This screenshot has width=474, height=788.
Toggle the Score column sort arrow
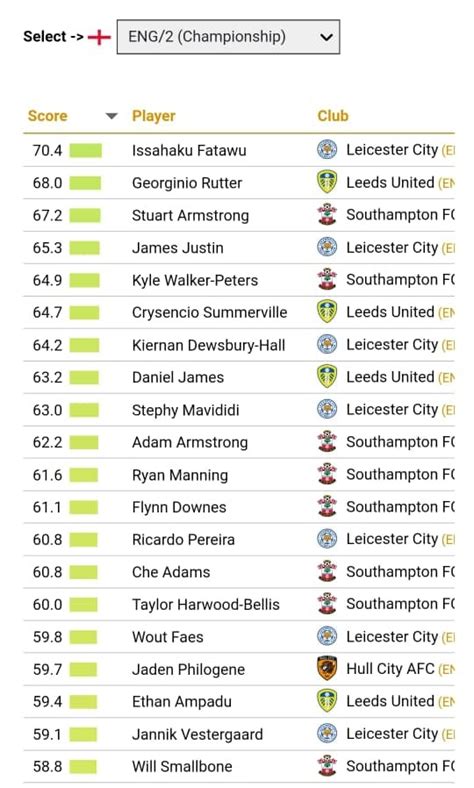[112, 117]
